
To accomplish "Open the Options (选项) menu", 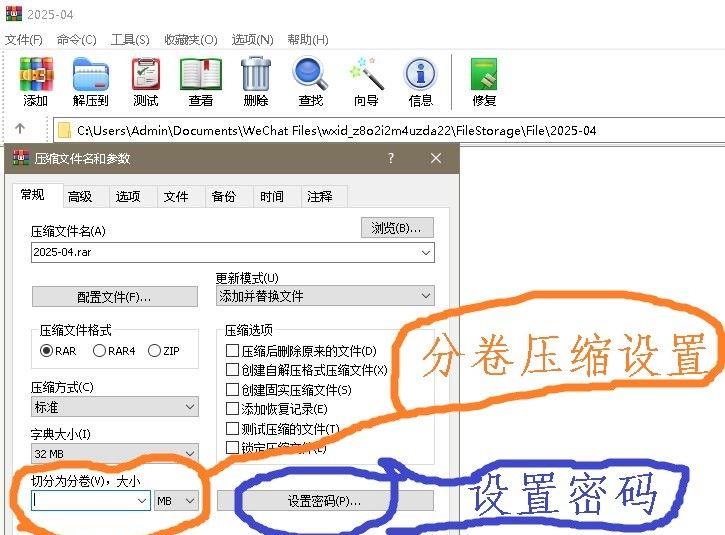I will (x=252, y=40).
